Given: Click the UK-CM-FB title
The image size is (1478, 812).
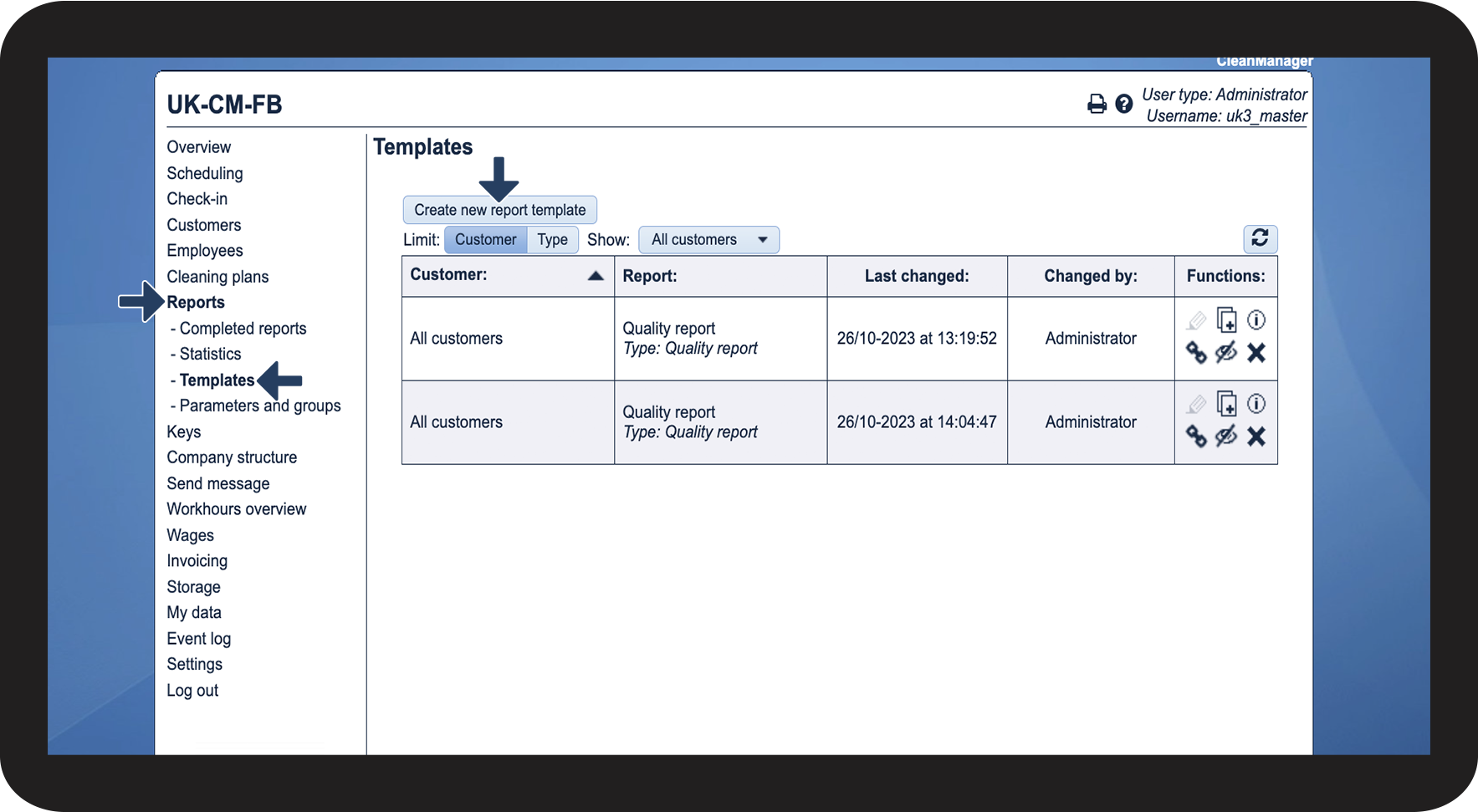Looking at the screenshot, I should tap(224, 105).
